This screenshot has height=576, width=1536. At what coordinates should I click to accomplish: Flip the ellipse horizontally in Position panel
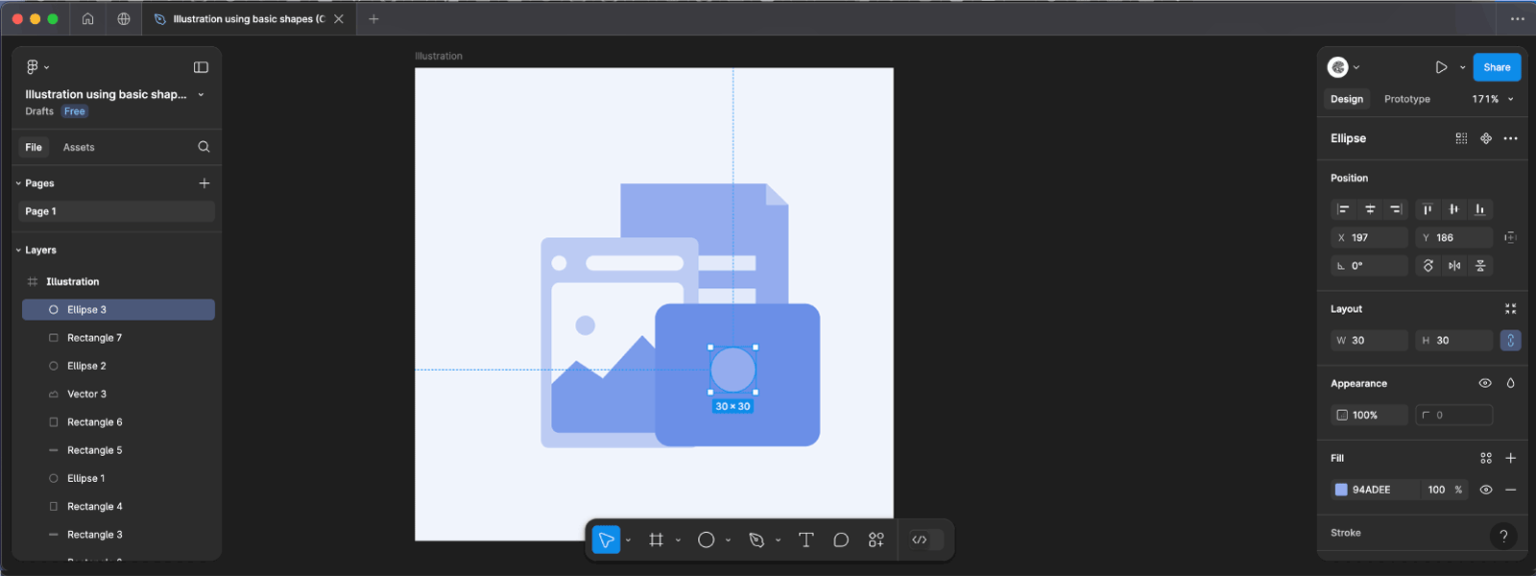[x=1455, y=265]
